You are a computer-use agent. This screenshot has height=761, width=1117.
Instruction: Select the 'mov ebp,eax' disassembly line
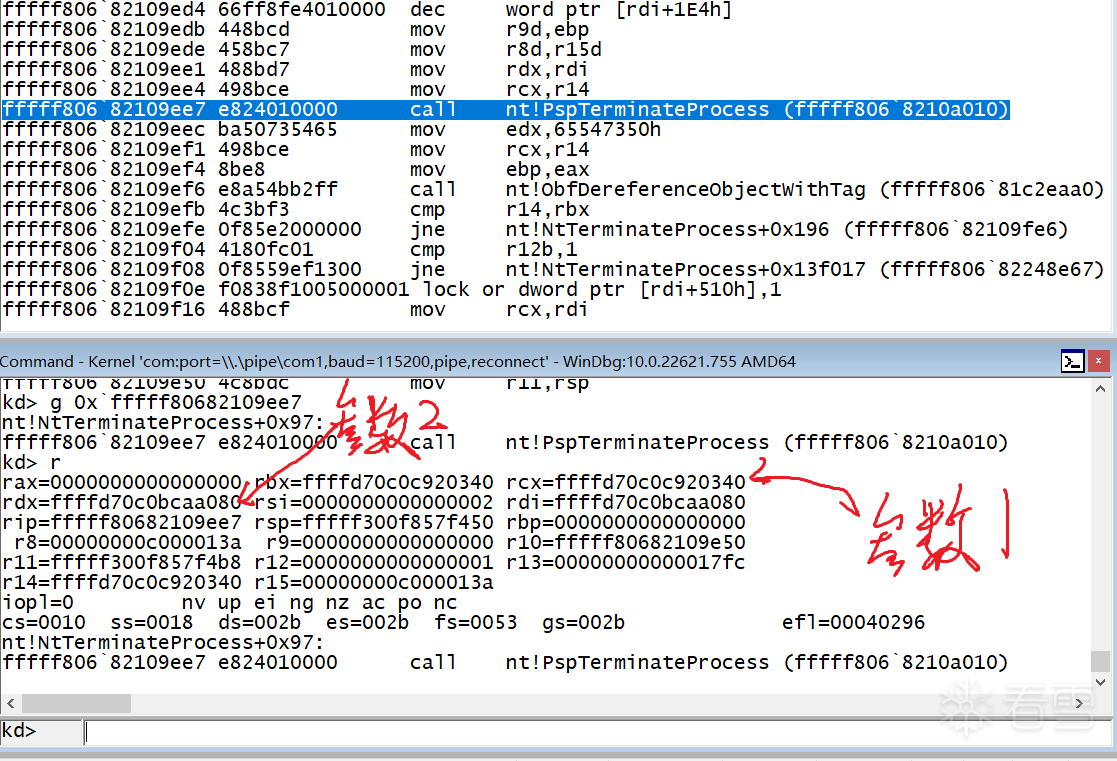296,169
